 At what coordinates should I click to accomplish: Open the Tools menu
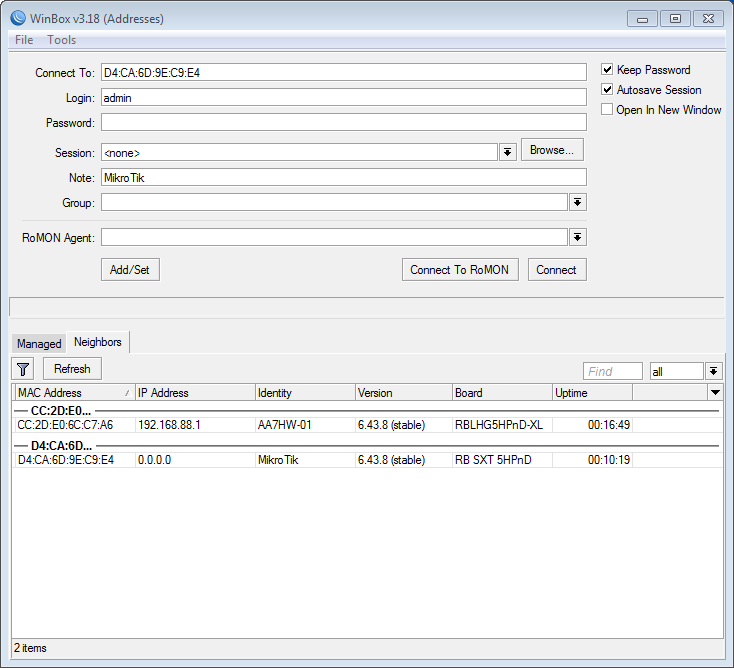coord(61,40)
